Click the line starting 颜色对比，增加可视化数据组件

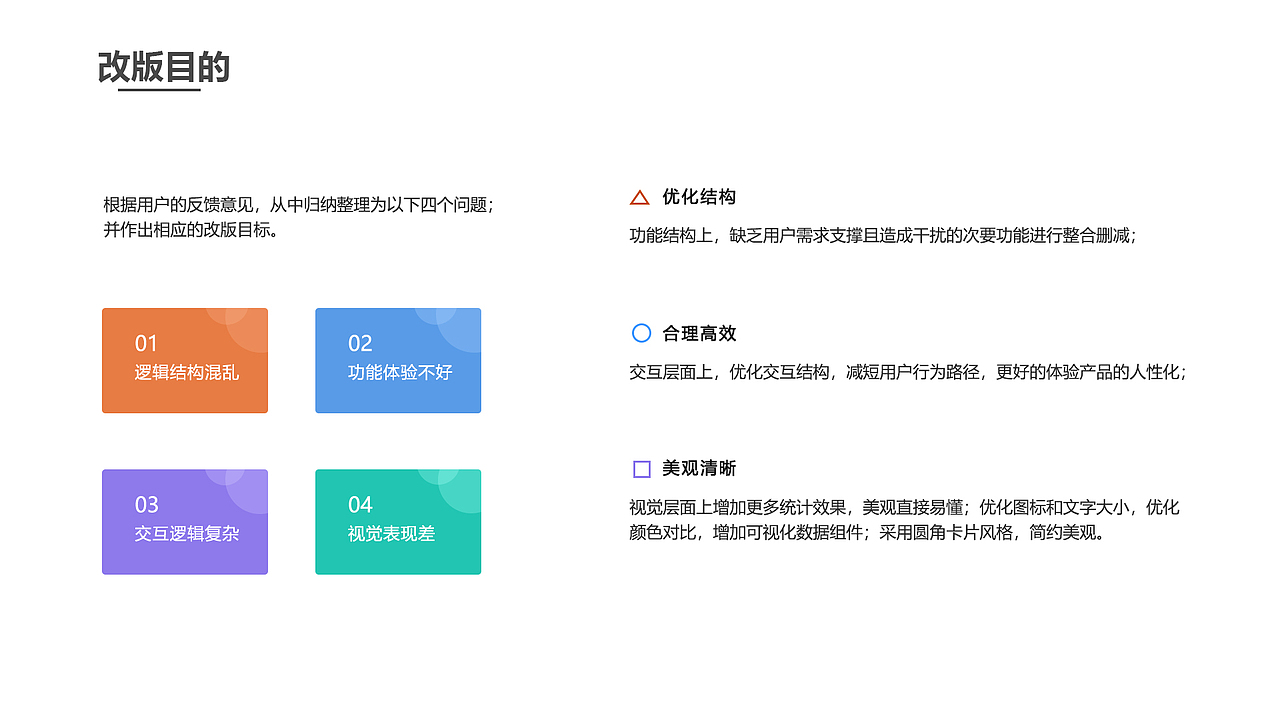click(x=868, y=533)
